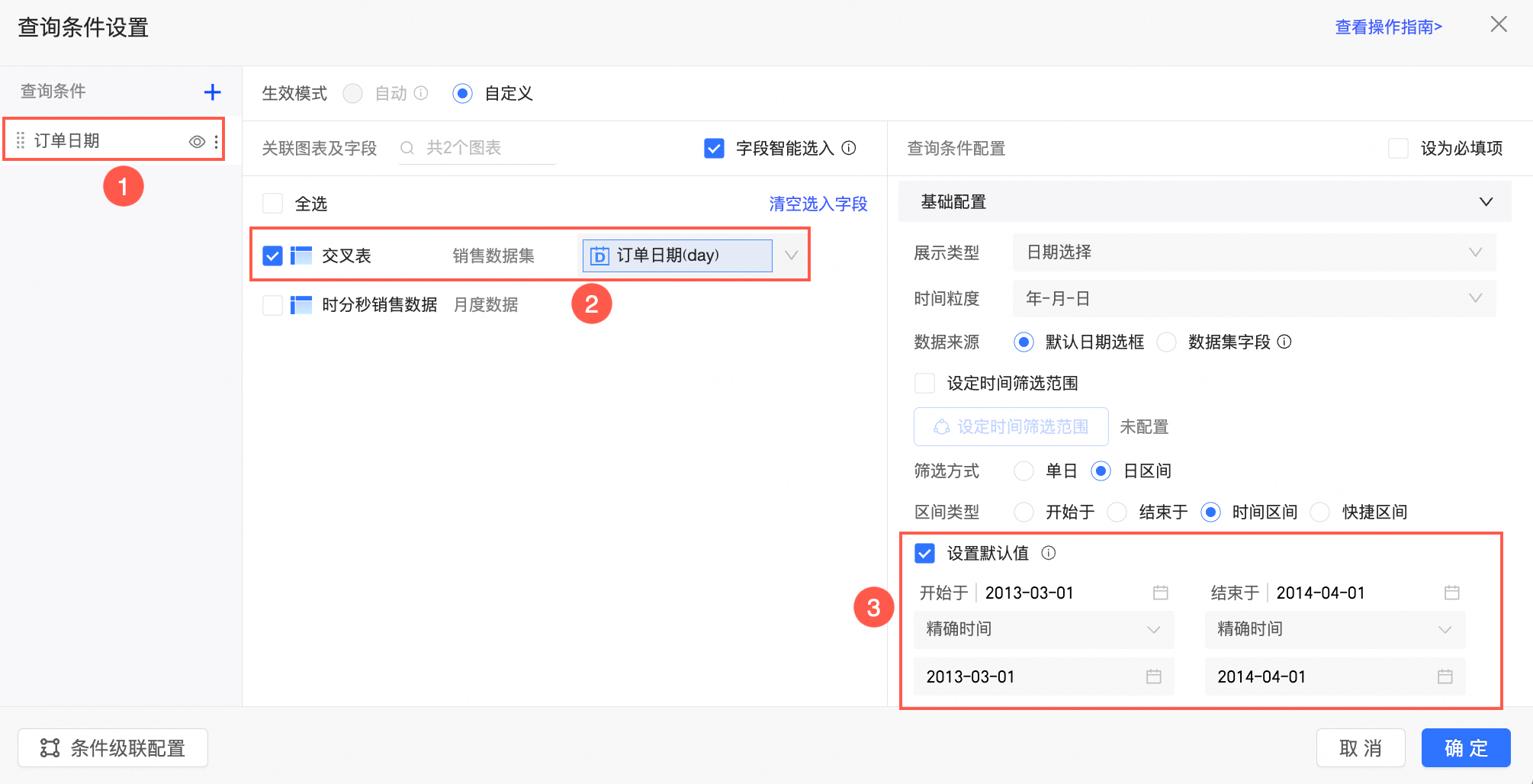Check the 全选 checkbox

[272, 204]
